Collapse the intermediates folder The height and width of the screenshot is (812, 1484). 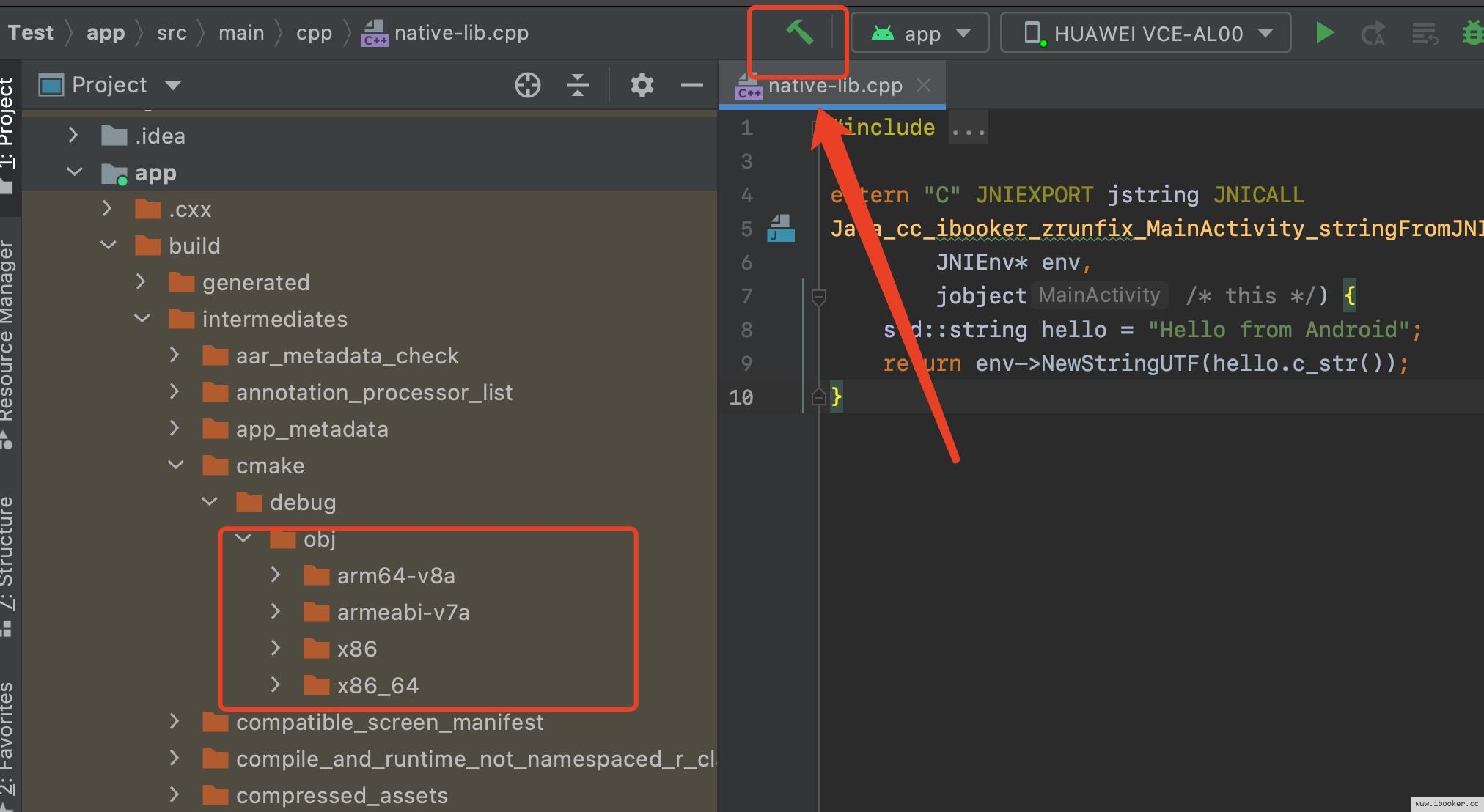[x=142, y=318]
